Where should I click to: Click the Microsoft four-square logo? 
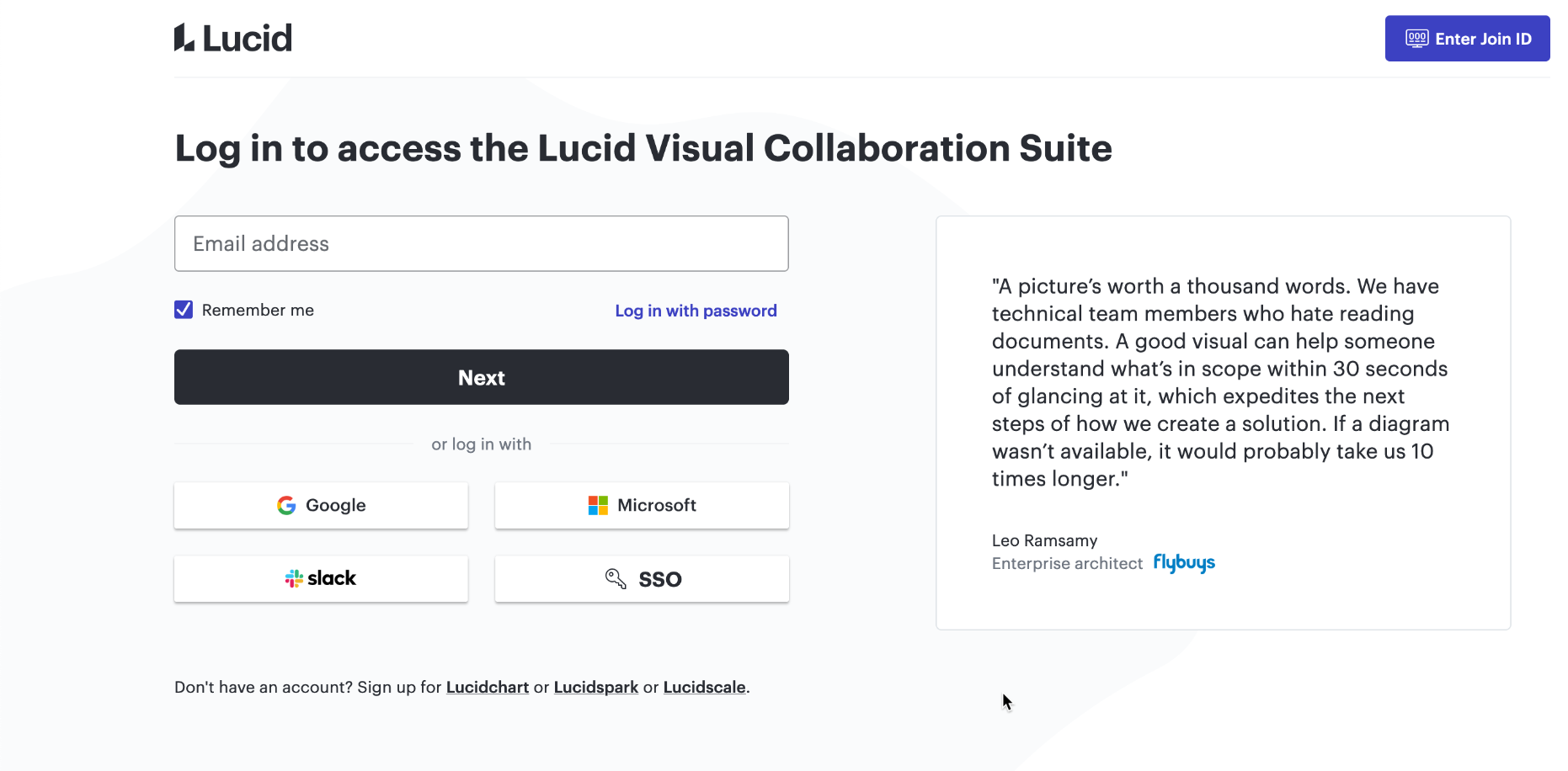[598, 505]
